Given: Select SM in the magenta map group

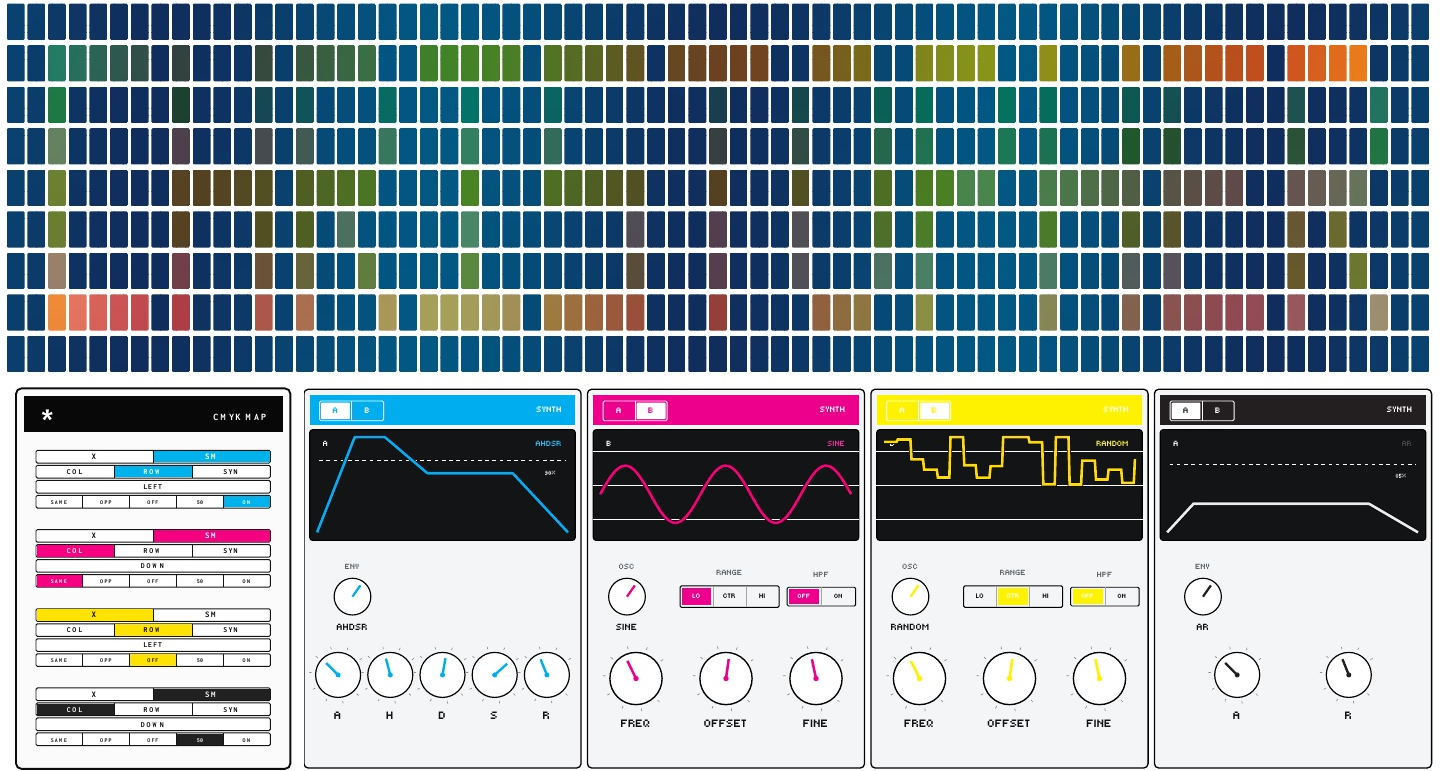Looking at the screenshot, I should [x=212, y=535].
